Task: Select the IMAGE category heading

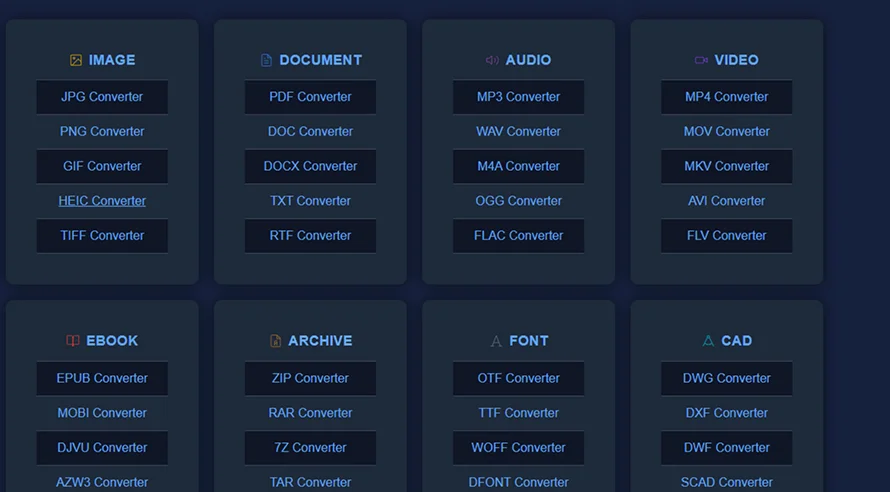Action: pos(112,60)
